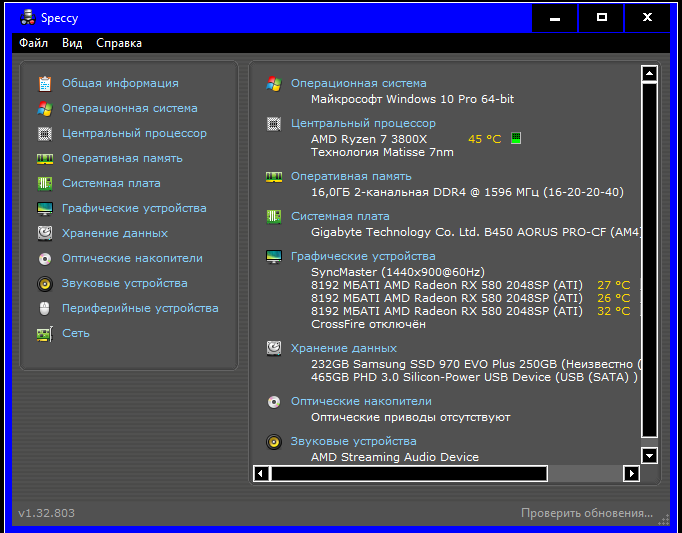Click the hard drive icon in sidebar
The image size is (682, 533).
click(45, 234)
